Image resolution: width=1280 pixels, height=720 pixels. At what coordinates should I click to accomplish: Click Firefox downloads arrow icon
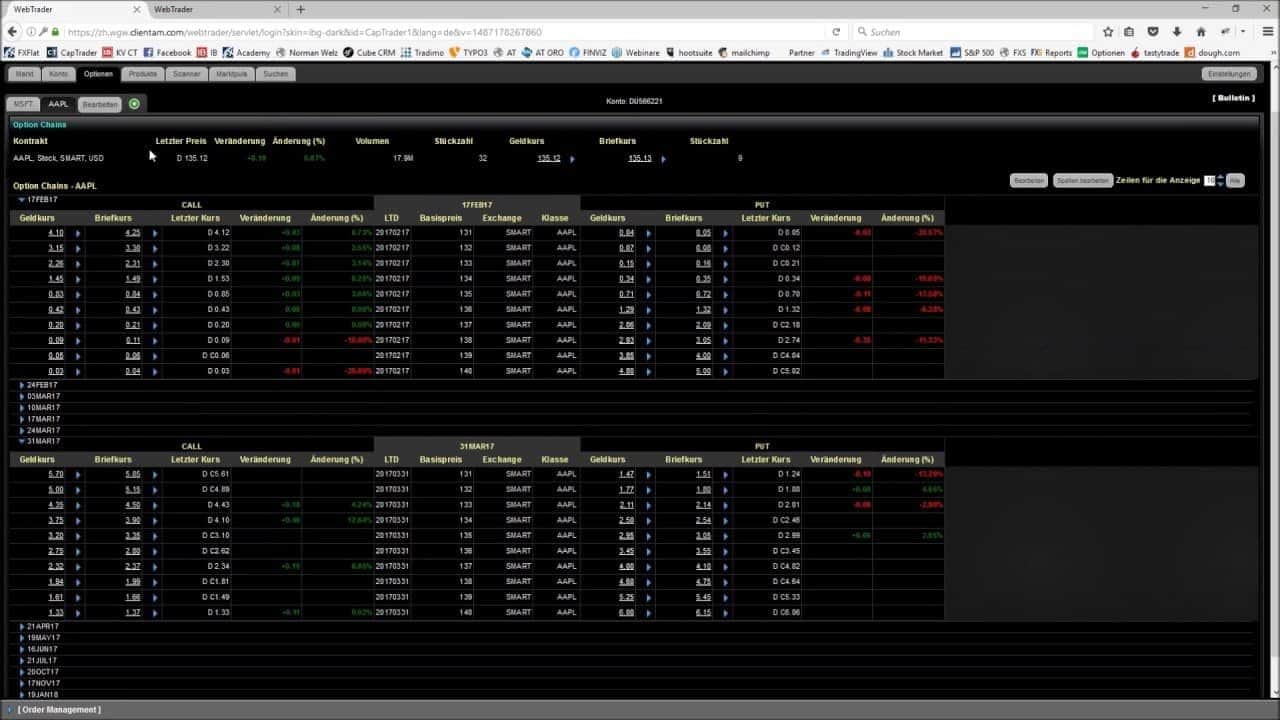(x=1177, y=32)
